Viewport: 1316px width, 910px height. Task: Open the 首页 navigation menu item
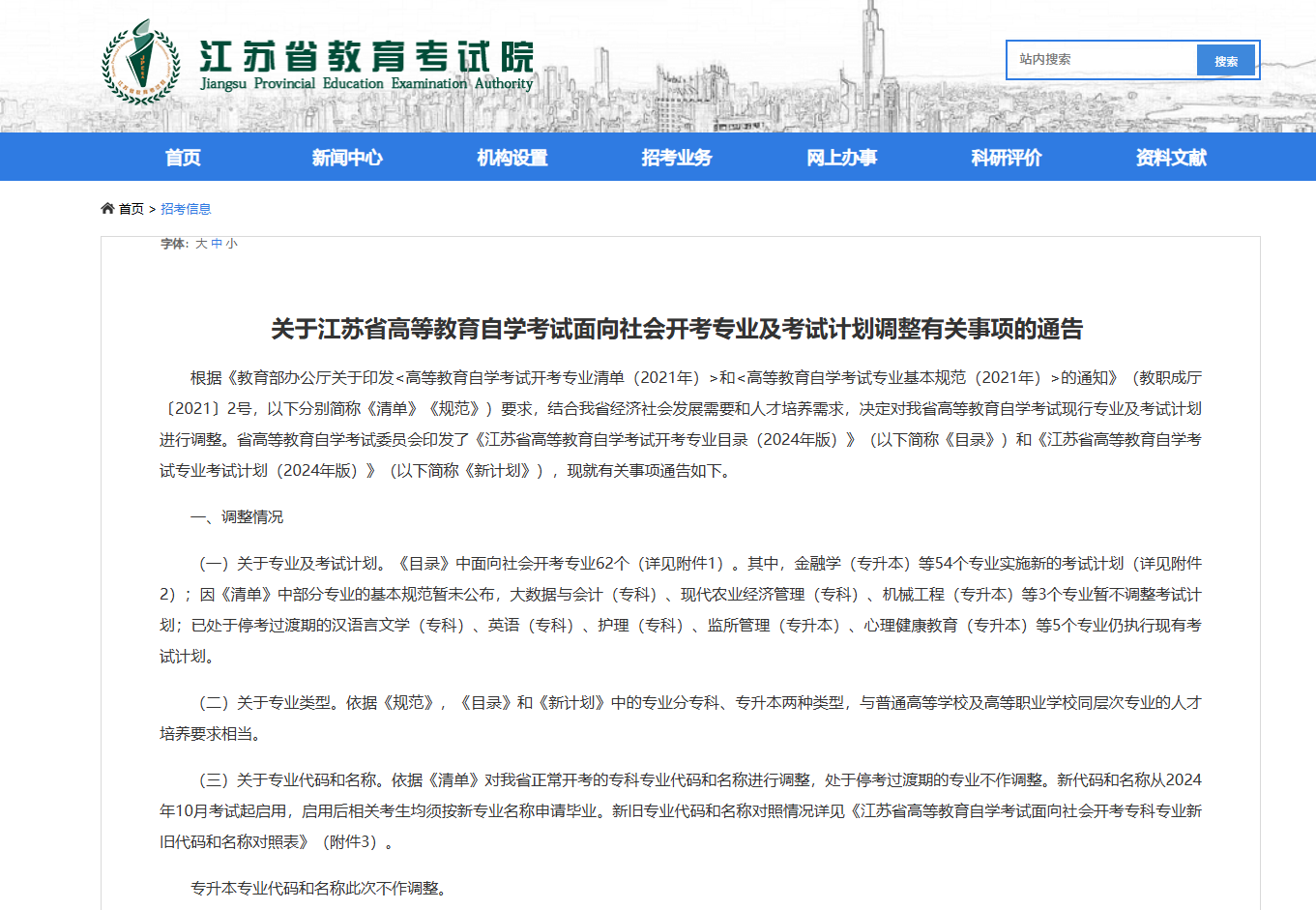[183, 158]
